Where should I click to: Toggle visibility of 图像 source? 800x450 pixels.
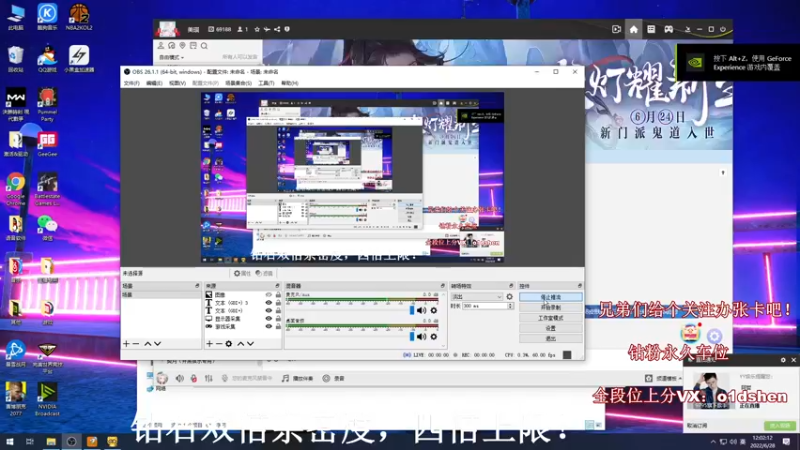(x=268, y=295)
